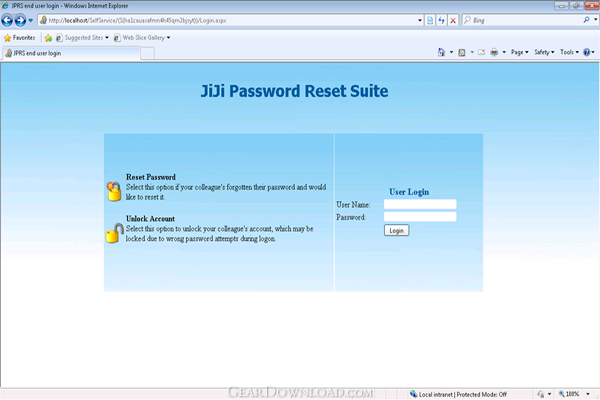The width and height of the screenshot is (600, 400).
Task: Print the page
Action: 494,52
